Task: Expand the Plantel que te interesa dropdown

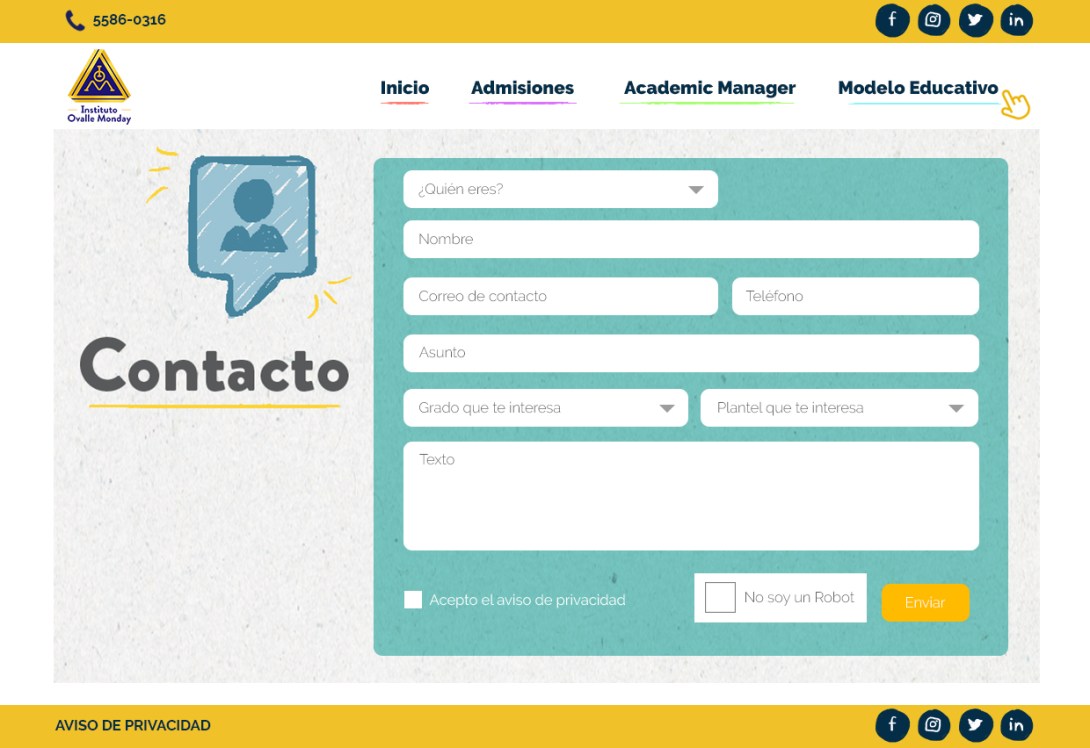Action: point(839,408)
